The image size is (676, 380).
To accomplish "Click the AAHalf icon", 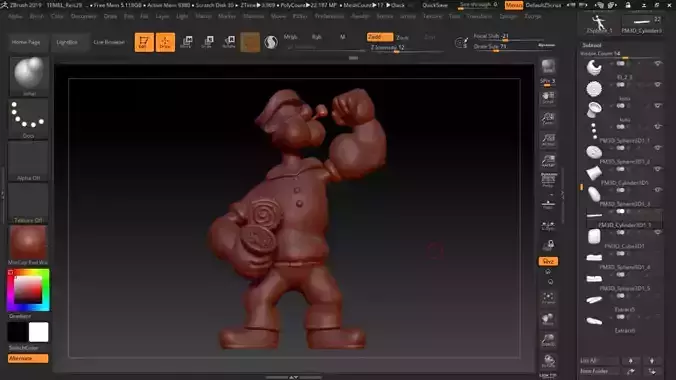I will [x=548, y=160].
